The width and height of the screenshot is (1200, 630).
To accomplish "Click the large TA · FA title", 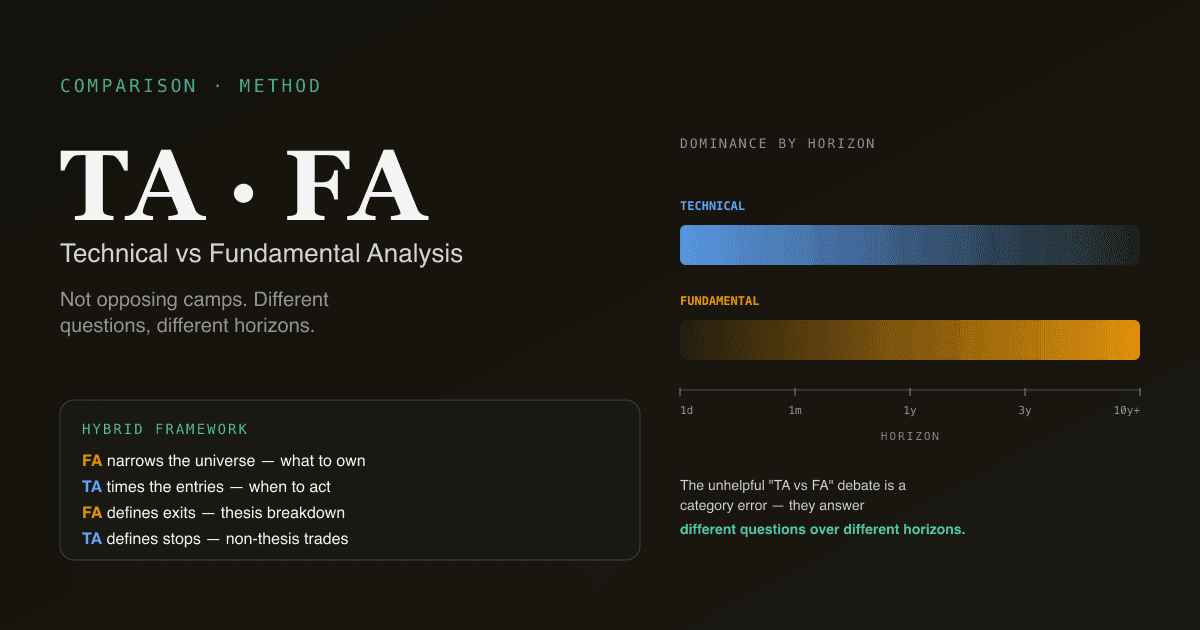I will coord(245,186).
